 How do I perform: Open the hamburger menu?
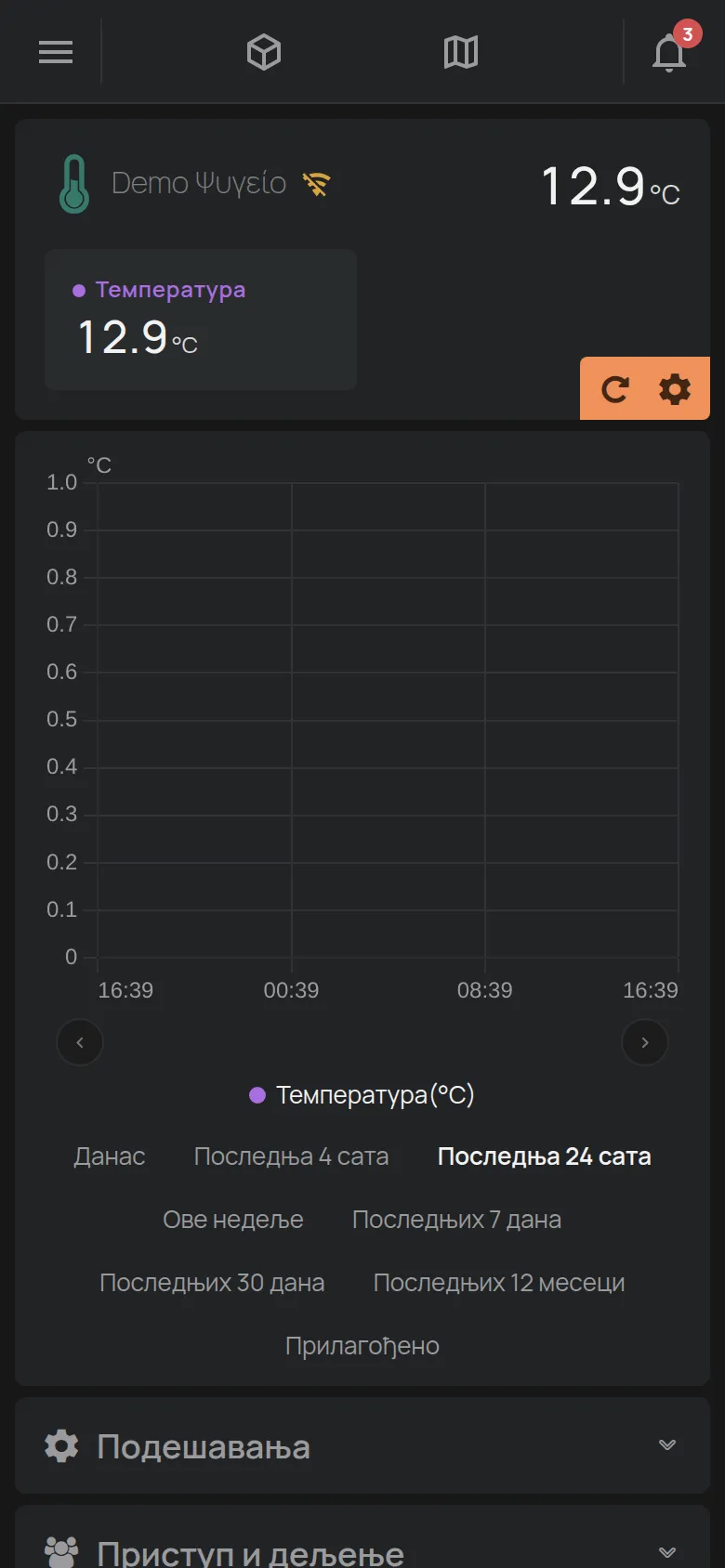pyautogui.click(x=56, y=52)
